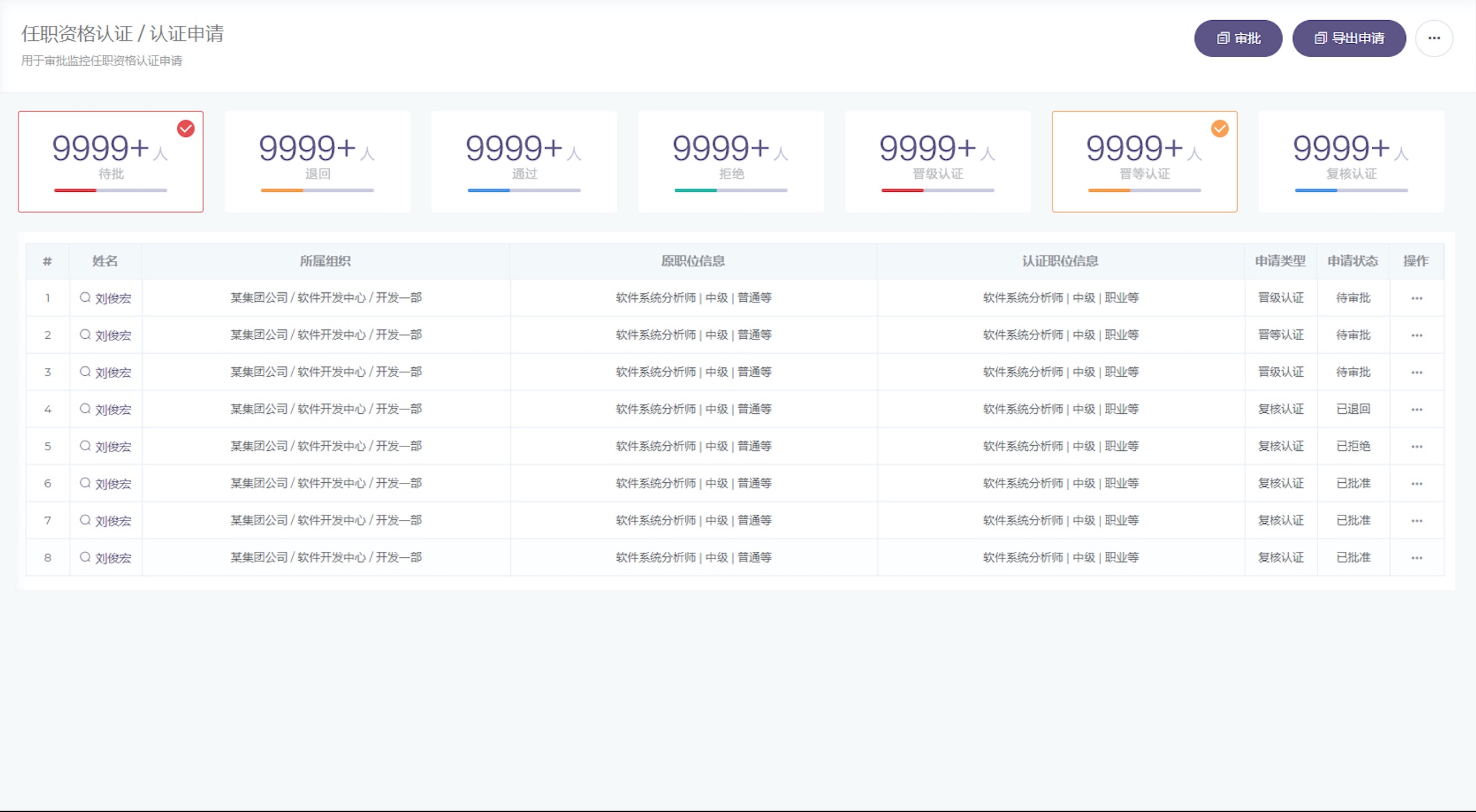The image size is (1476, 812).
Task: Click the search icon in row 8
Action: (x=85, y=557)
